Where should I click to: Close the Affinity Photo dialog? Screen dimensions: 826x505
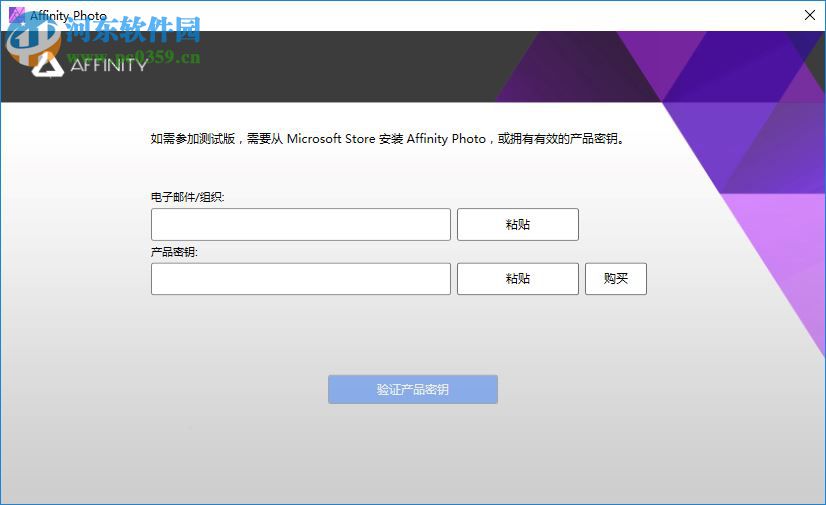810,15
